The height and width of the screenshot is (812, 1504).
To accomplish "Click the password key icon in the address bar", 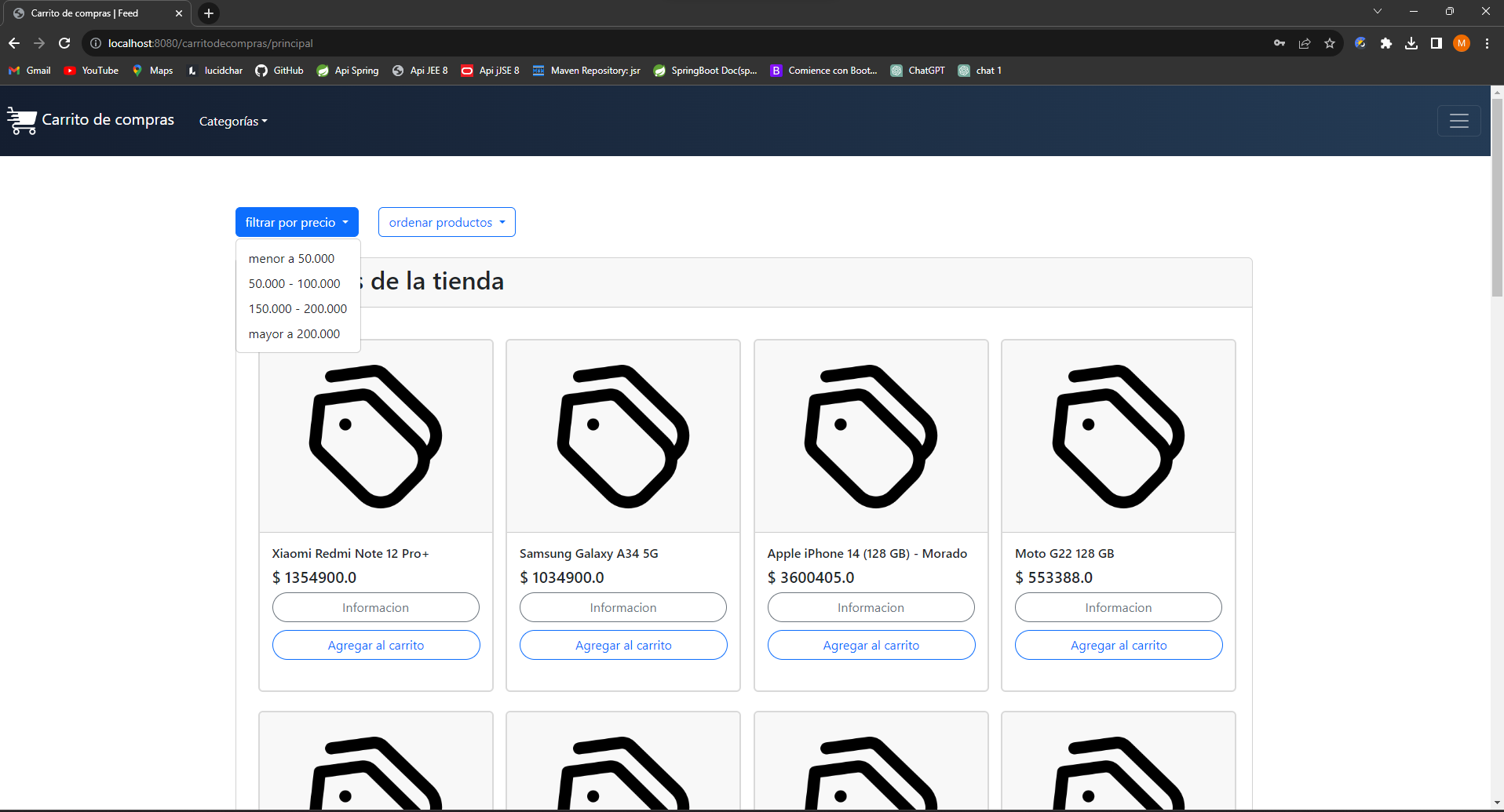I will coord(1279,43).
